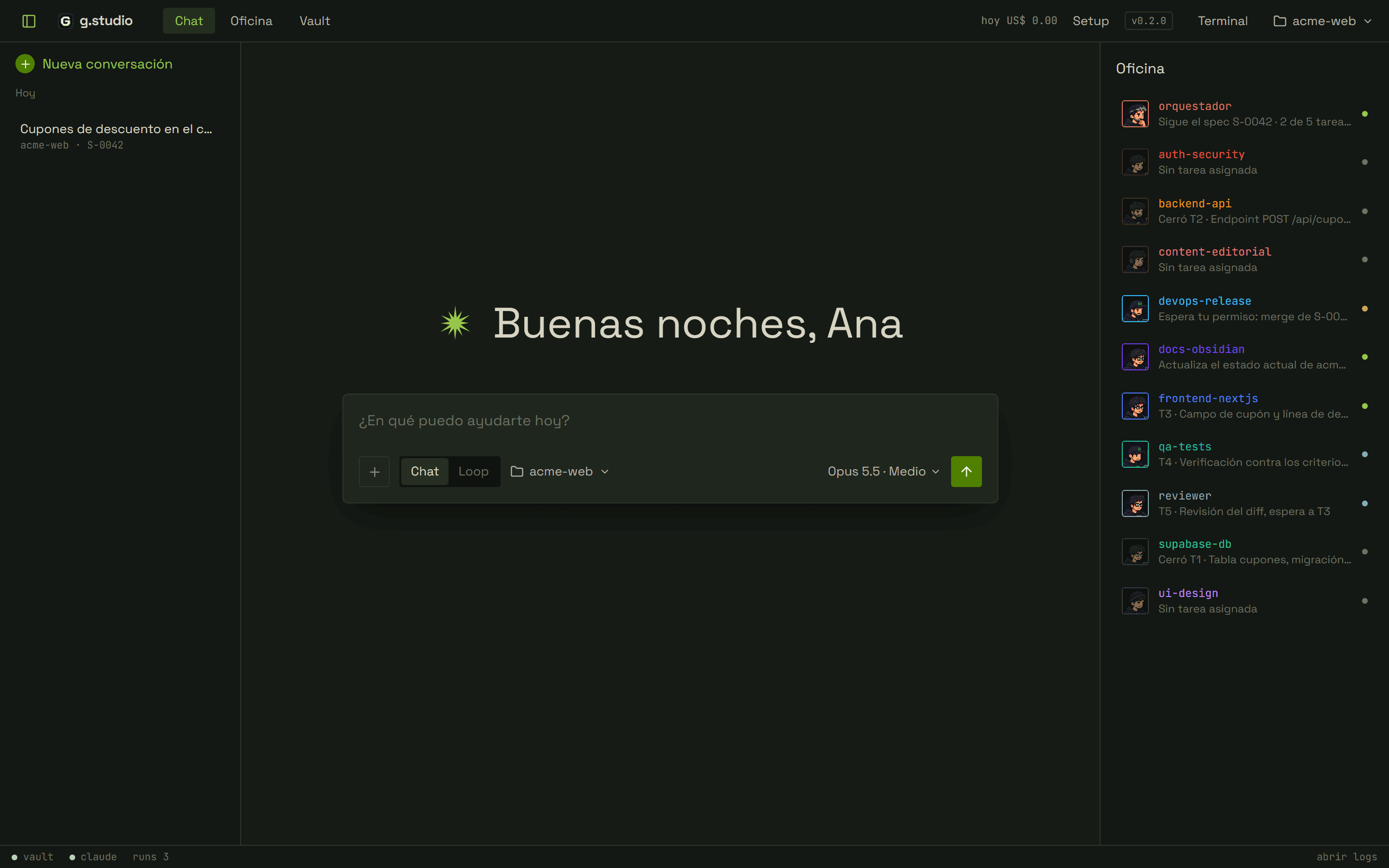
Task: Select devops-release Espera tu permiso text
Action: pyautogui.click(x=1253, y=317)
